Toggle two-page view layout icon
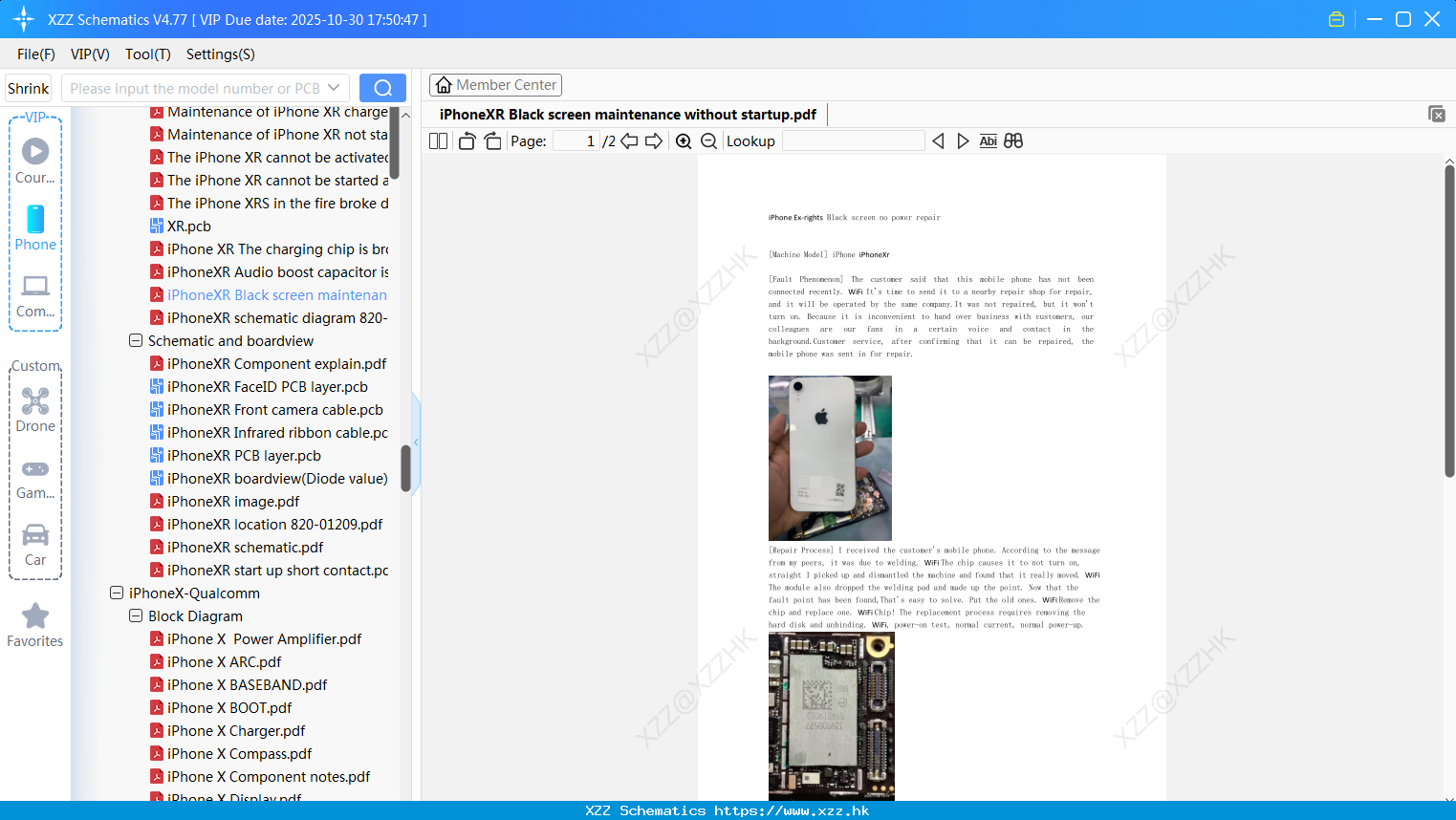The height and width of the screenshot is (820, 1456). (438, 141)
